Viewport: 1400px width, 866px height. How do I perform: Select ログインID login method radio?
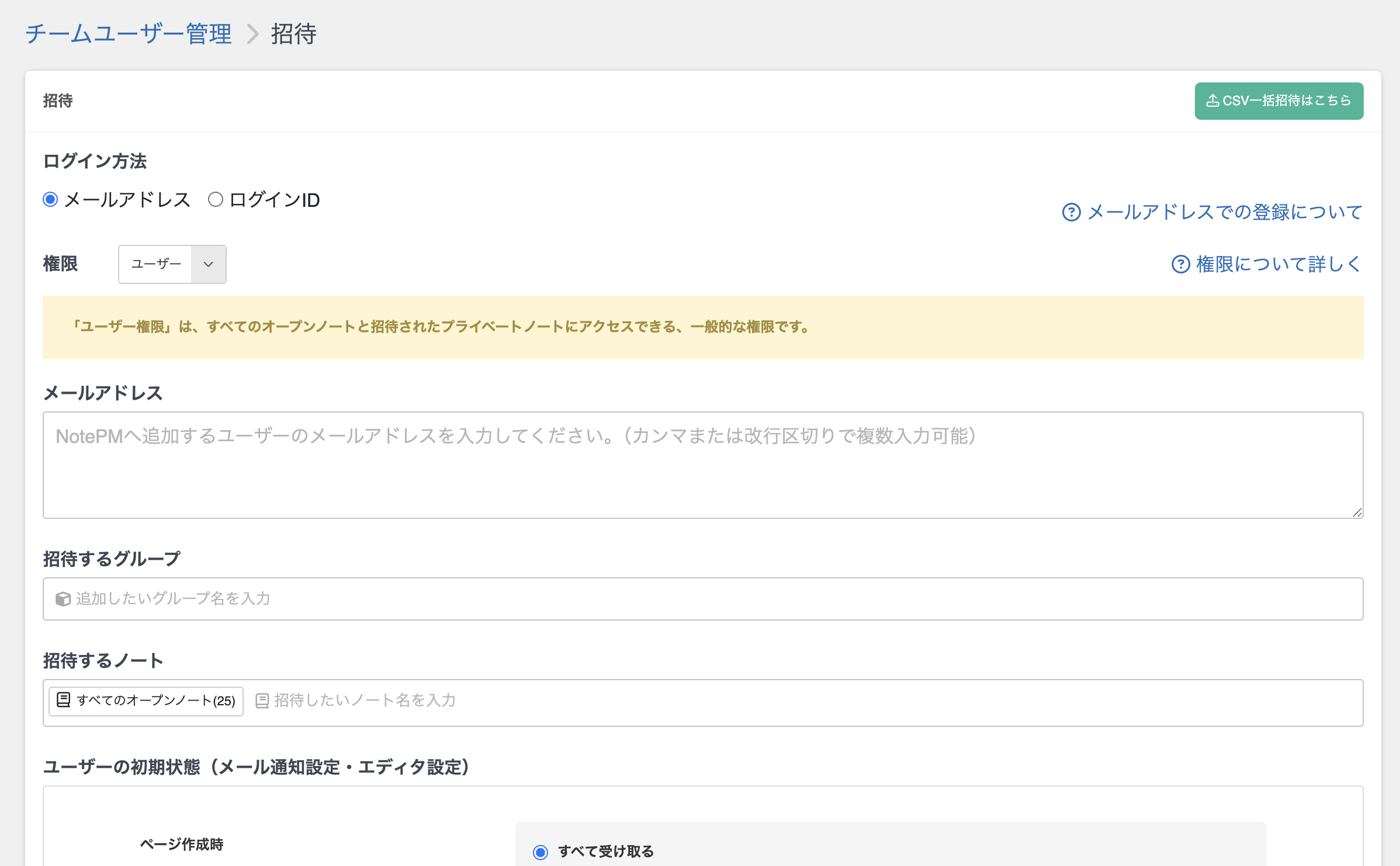tap(216, 200)
